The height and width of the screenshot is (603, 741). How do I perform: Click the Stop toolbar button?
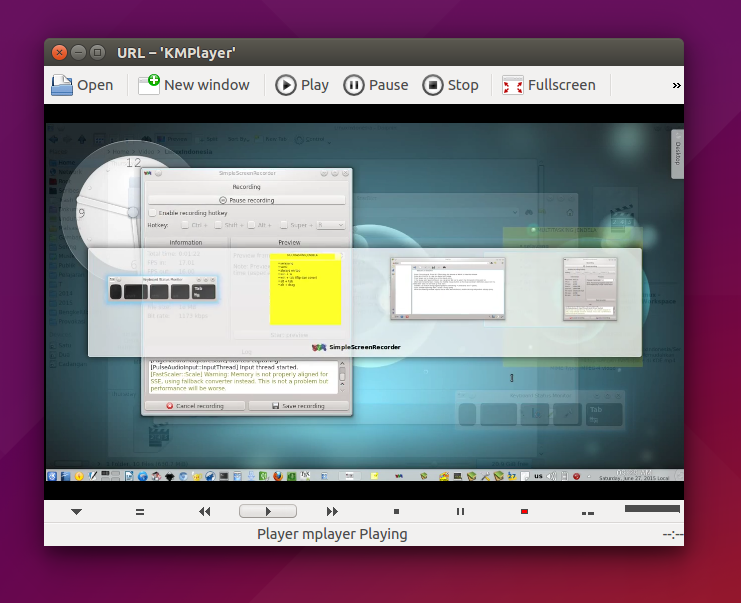coord(450,85)
